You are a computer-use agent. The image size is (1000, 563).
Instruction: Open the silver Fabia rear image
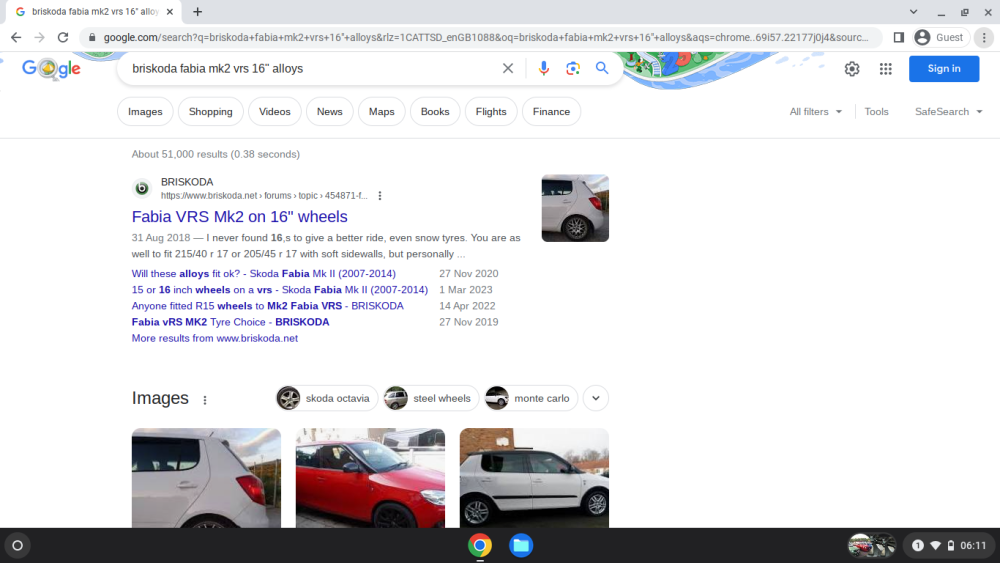206,478
